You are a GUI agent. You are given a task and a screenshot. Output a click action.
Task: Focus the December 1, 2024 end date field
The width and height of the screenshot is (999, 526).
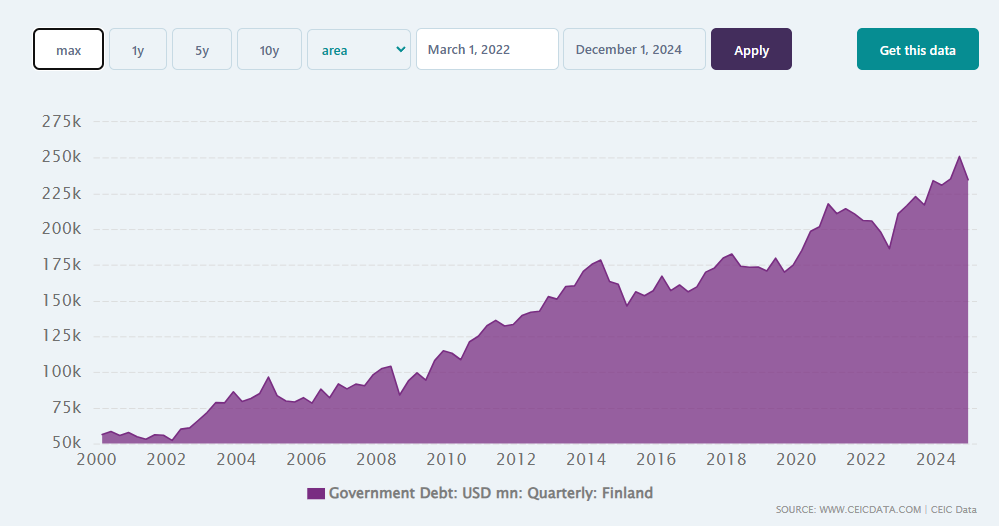coord(634,49)
